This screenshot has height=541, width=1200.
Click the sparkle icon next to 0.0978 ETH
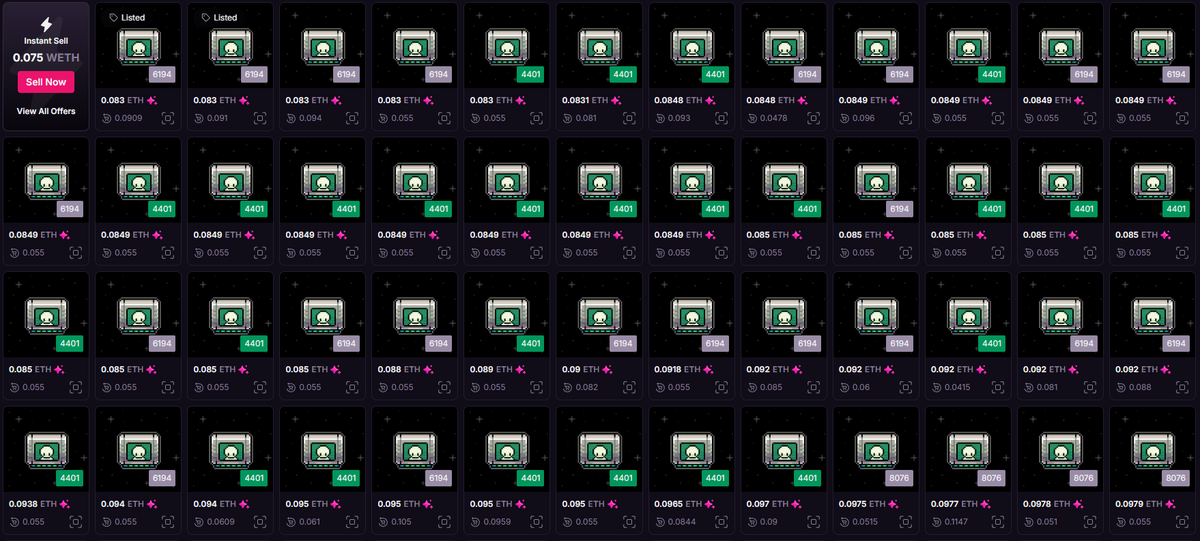coord(1076,504)
